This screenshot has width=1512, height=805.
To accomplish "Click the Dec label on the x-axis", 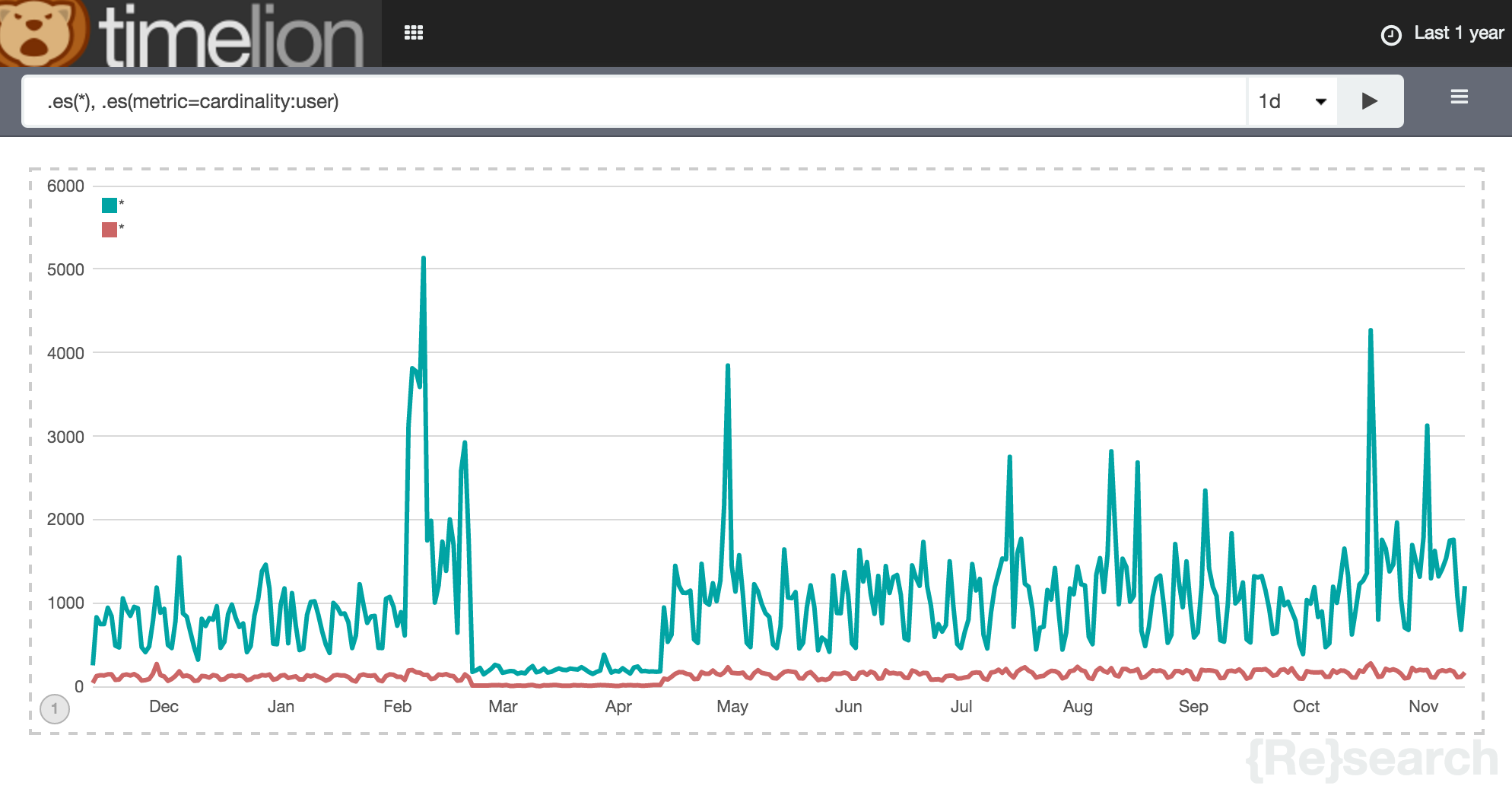I will point(164,706).
